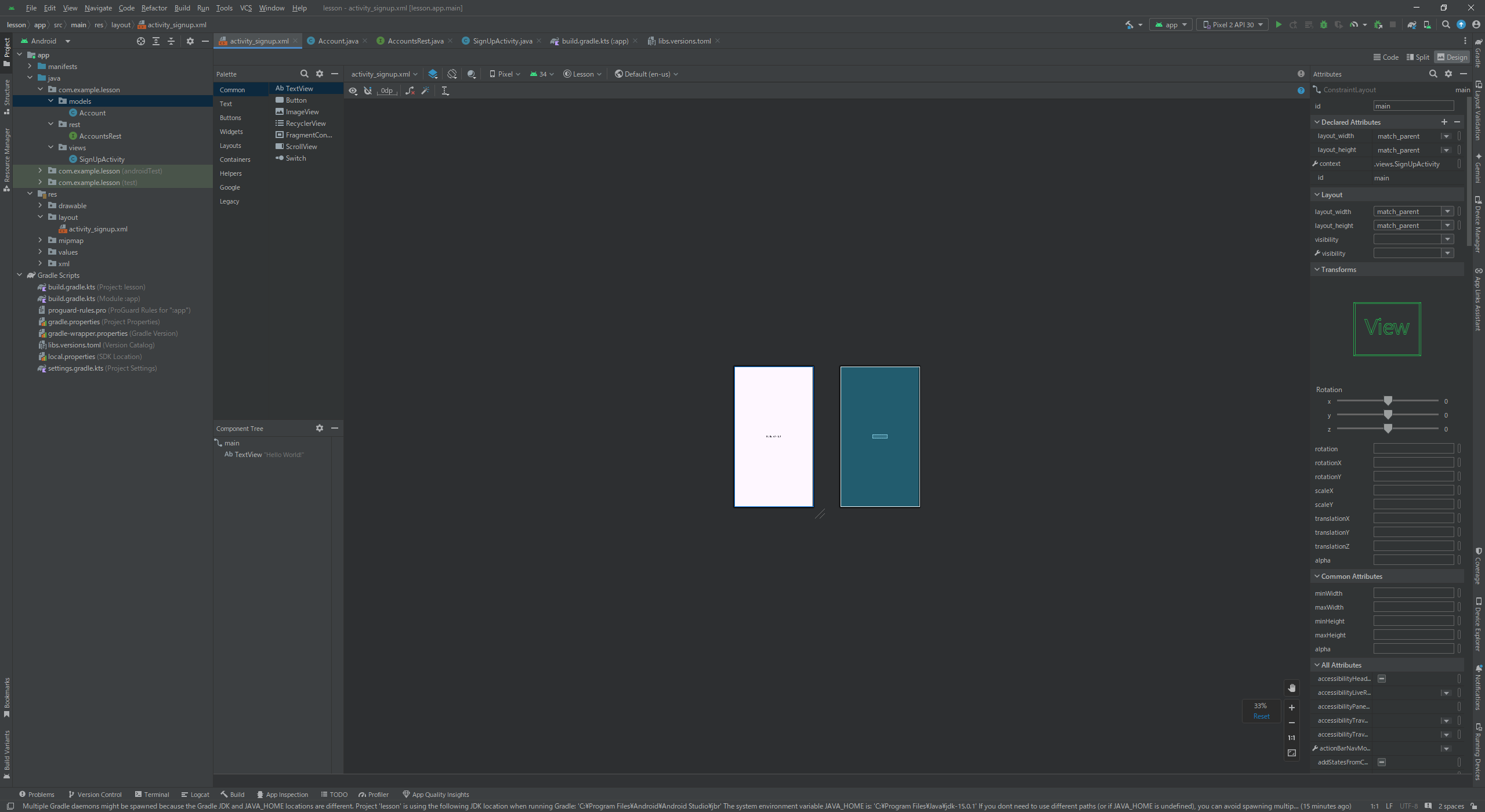Viewport: 1485px width, 812px height.
Task: Collapse the models folder in project tree
Action: pos(51,101)
